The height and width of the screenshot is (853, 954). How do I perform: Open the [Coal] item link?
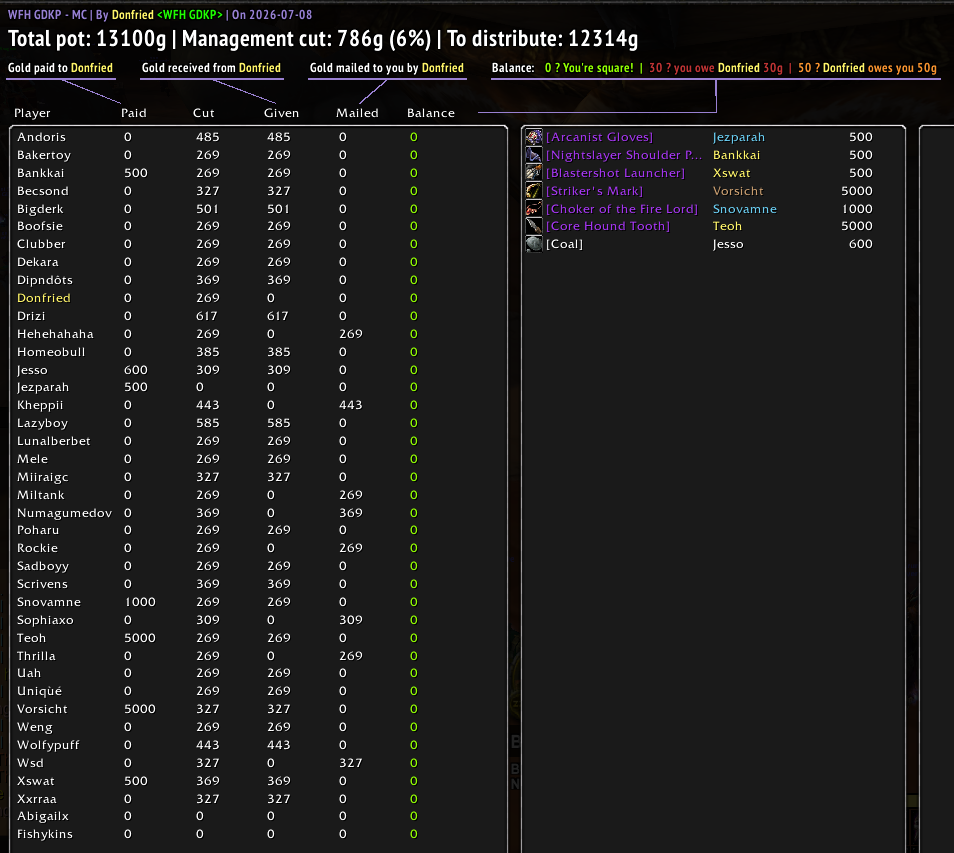(x=564, y=244)
